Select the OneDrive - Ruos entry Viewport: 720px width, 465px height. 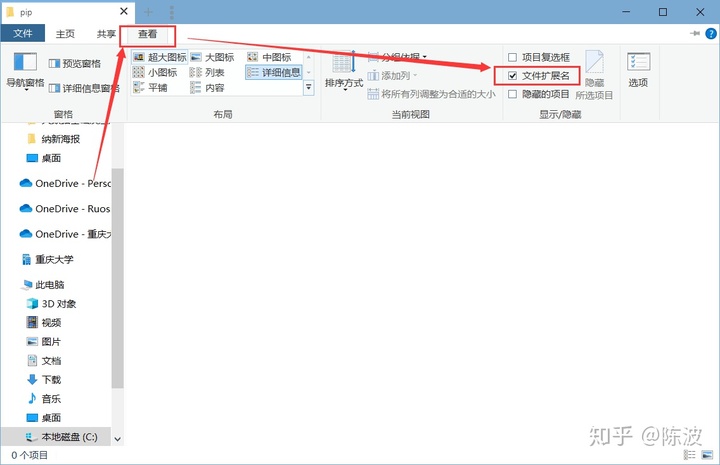coord(65,208)
